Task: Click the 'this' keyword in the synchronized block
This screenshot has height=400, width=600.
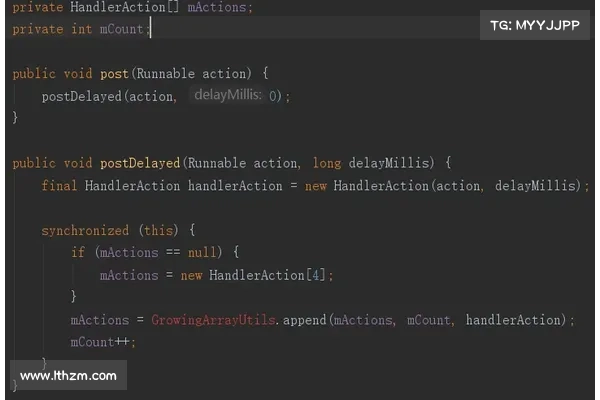Action: click(x=158, y=230)
